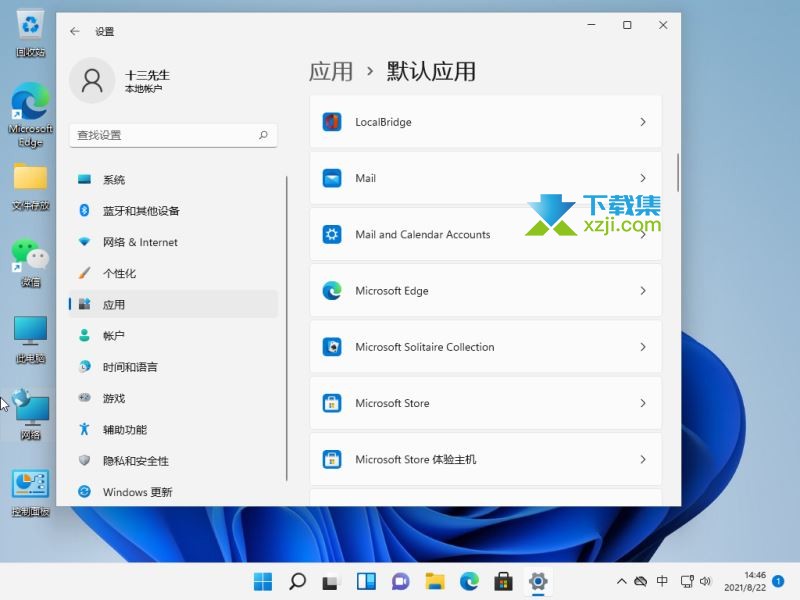Select the 控制面板 desktop icon

30,493
